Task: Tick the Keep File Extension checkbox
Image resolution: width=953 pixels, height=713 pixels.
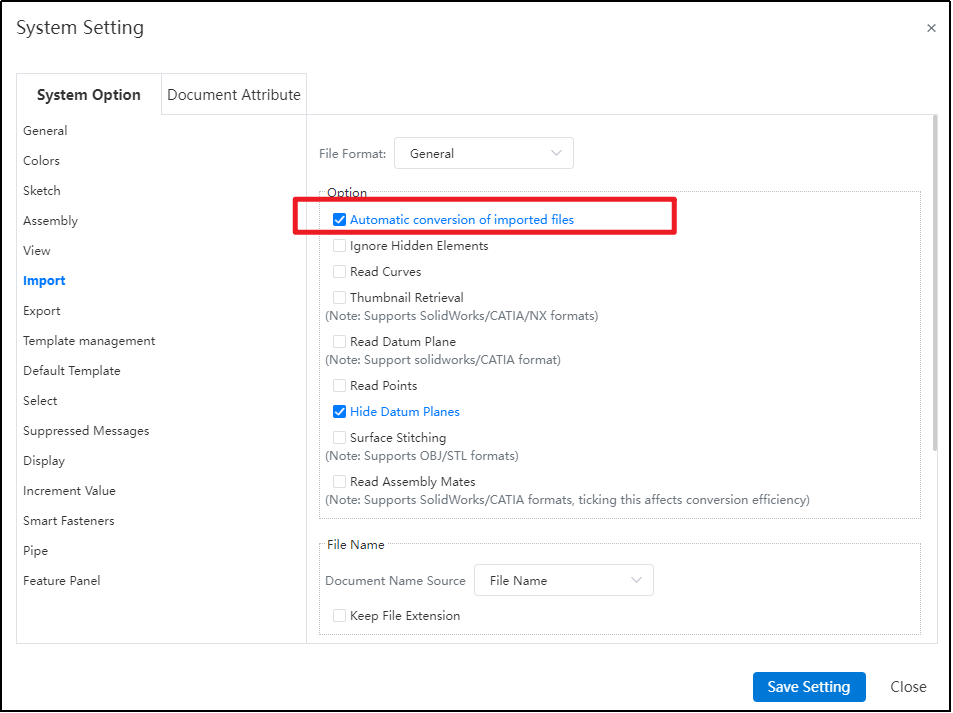Action: coord(340,616)
